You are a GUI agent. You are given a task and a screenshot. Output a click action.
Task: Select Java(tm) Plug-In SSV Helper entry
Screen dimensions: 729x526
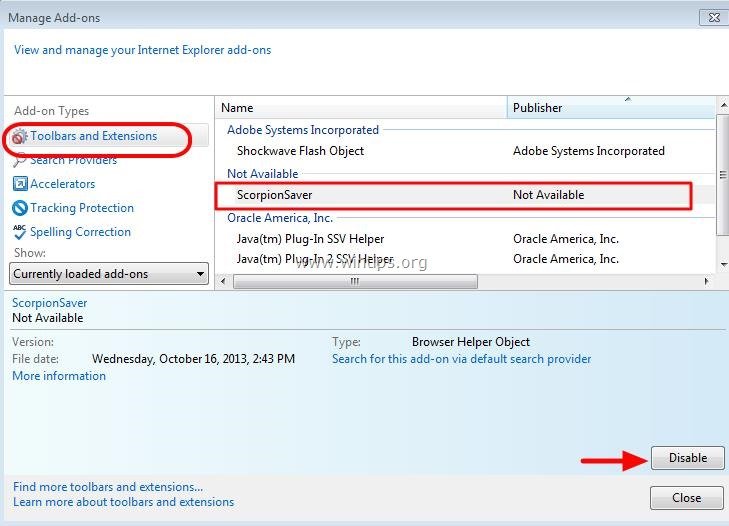(310, 239)
